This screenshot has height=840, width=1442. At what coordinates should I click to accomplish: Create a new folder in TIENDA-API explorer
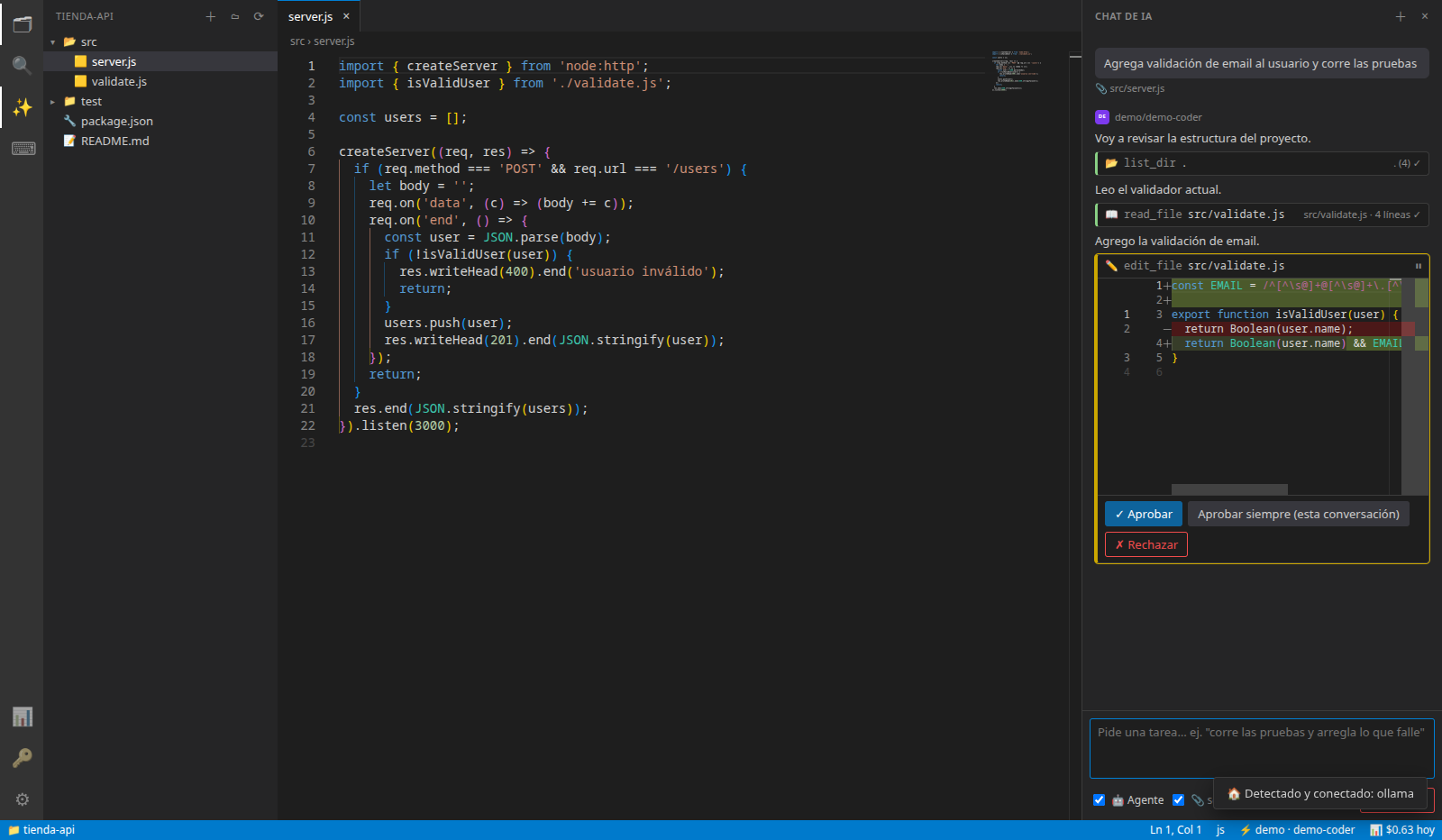click(x=235, y=16)
